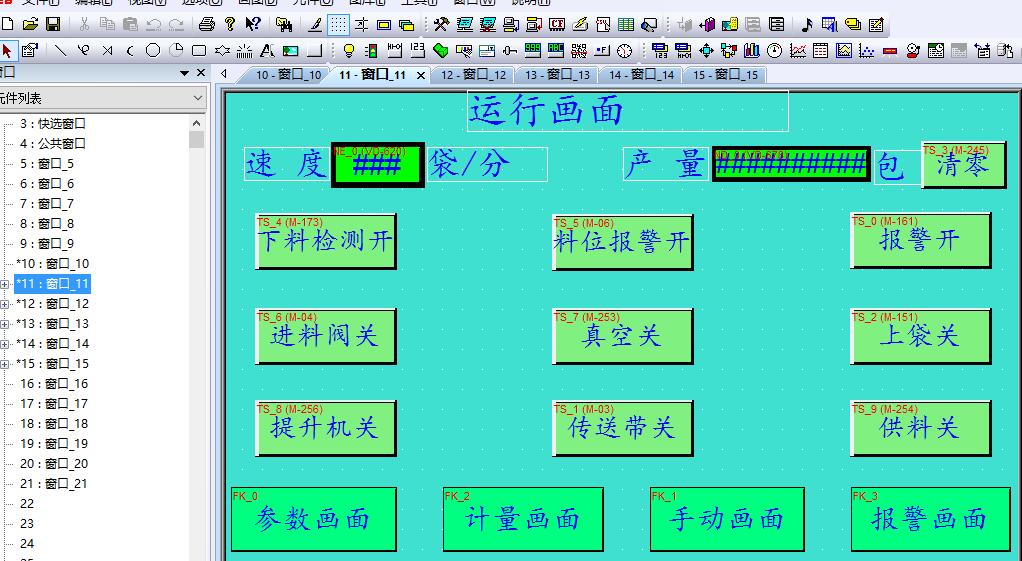Click the 清零 reset button
The image size is (1022, 561).
(x=963, y=165)
